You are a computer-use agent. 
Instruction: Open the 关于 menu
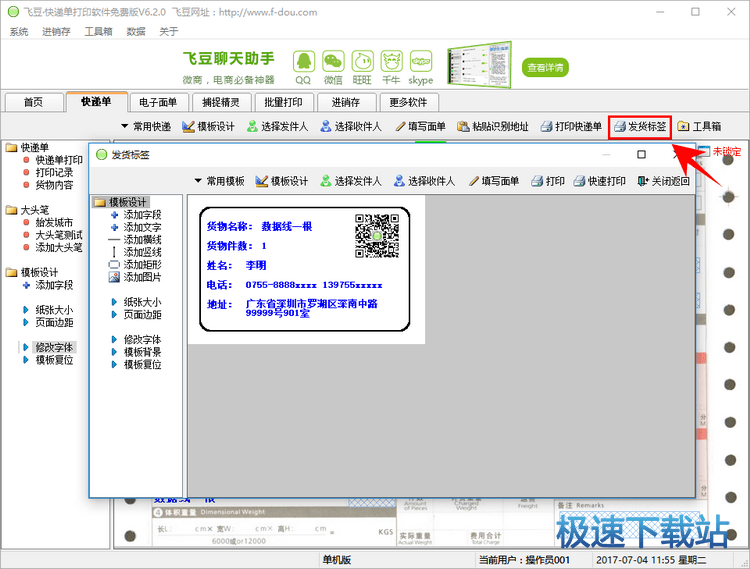[x=168, y=32]
